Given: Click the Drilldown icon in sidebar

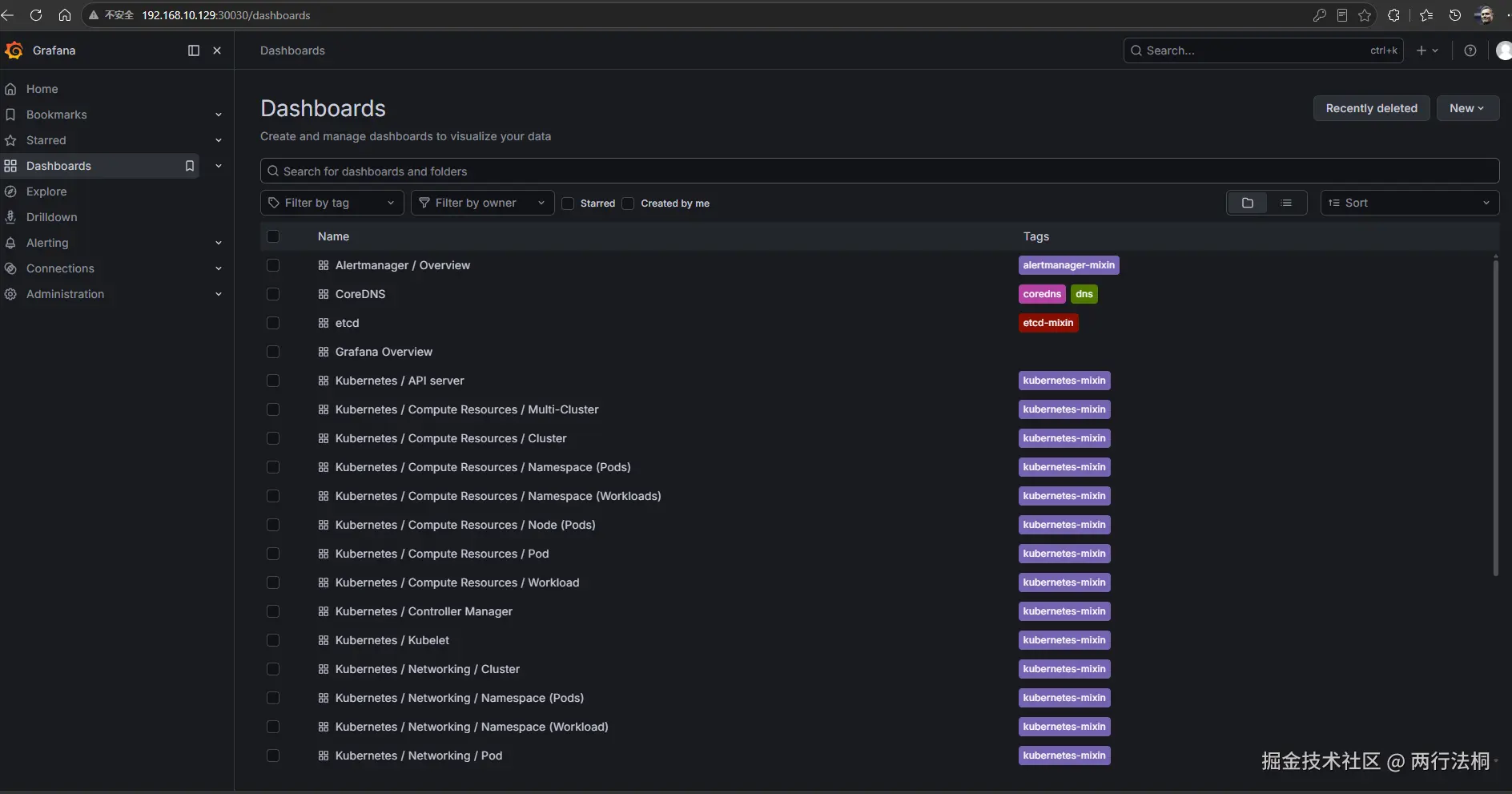Looking at the screenshot, I should point(10,217).
